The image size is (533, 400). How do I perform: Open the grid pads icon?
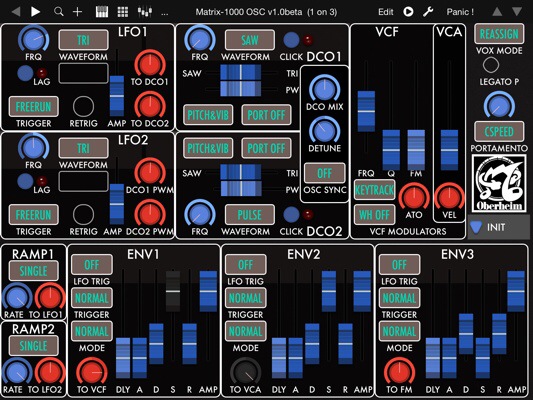click(x=123, y=12)
